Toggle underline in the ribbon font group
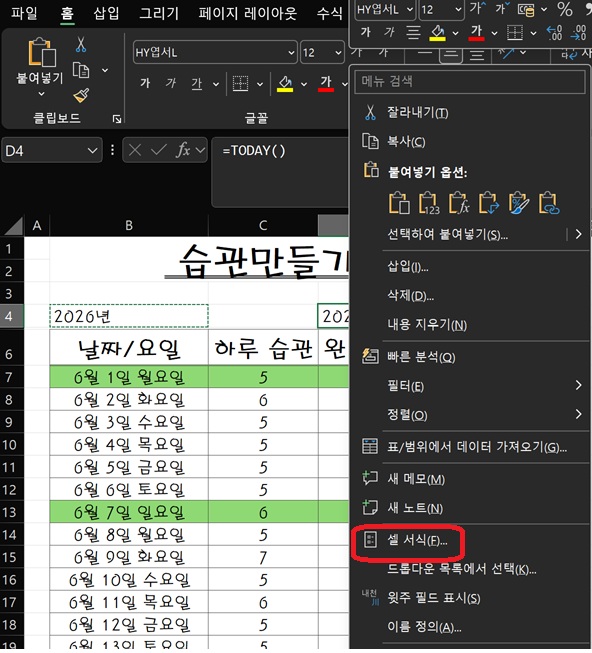 [x=197, y=84]
